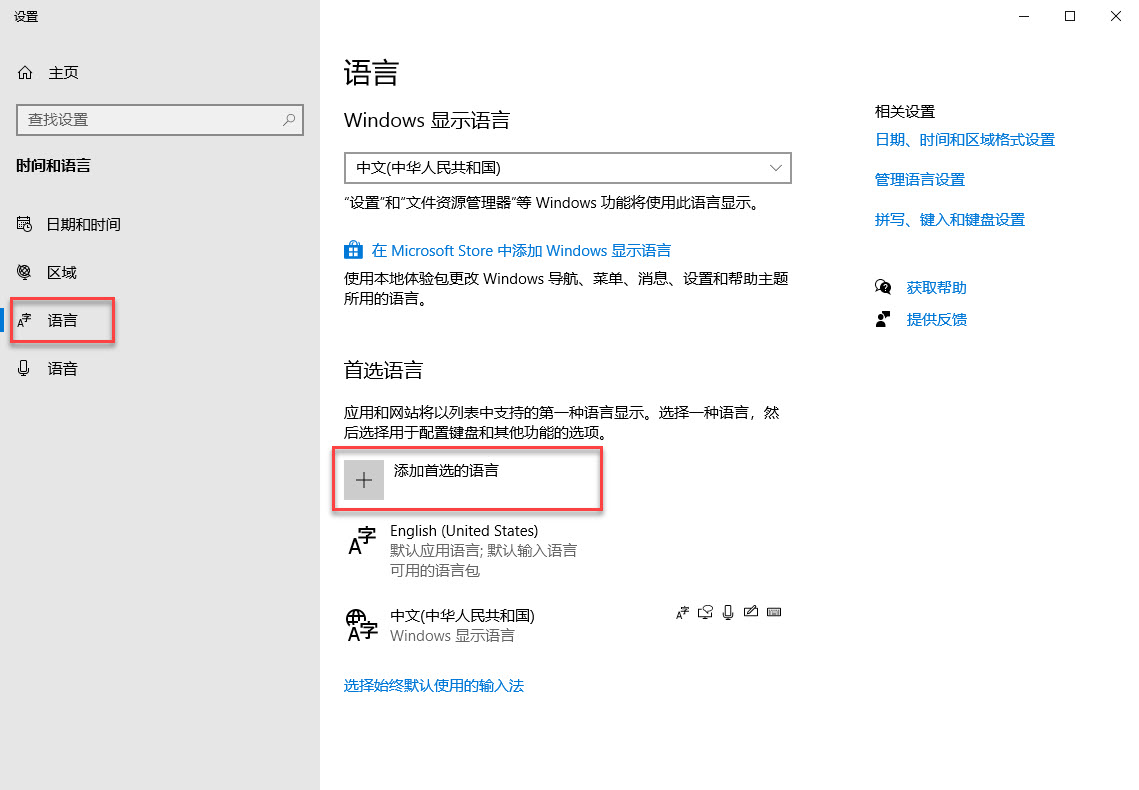Viewport: 1139px width, 790px height.
Task: Click the microphone icon for 语音
Action: click(24, 368)
